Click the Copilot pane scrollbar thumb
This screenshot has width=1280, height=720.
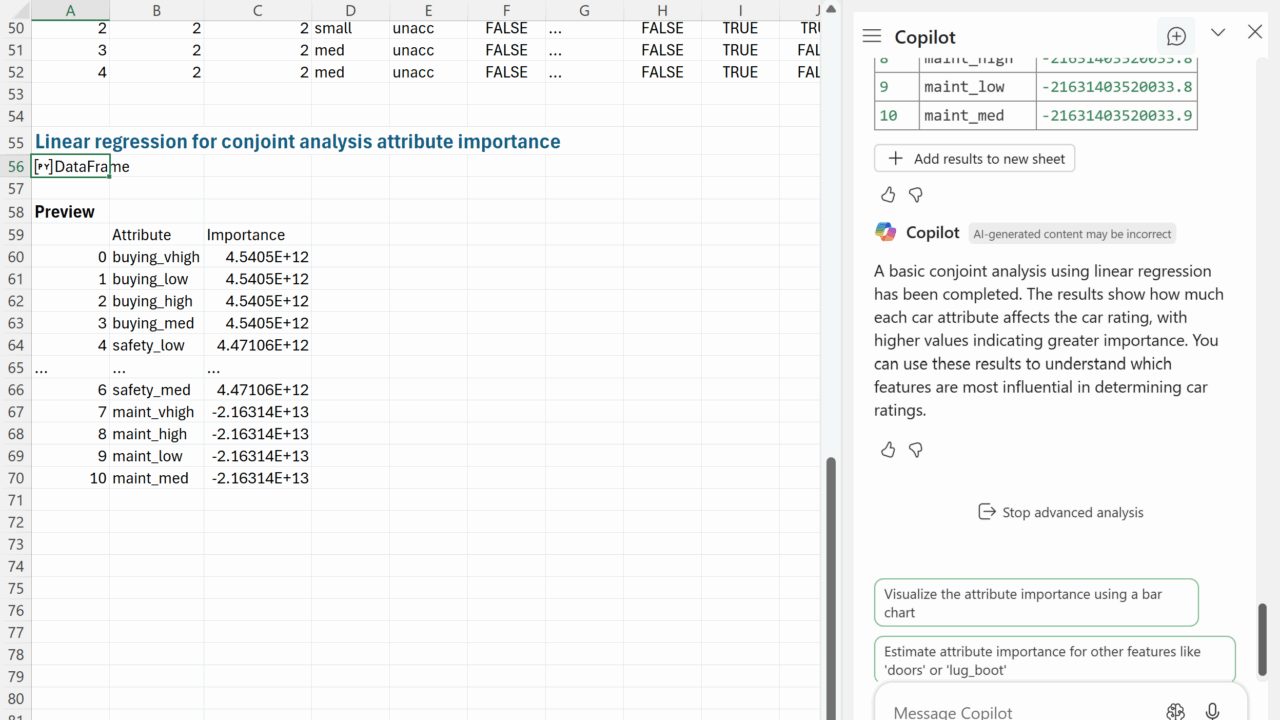click(x=1262, y=640)
